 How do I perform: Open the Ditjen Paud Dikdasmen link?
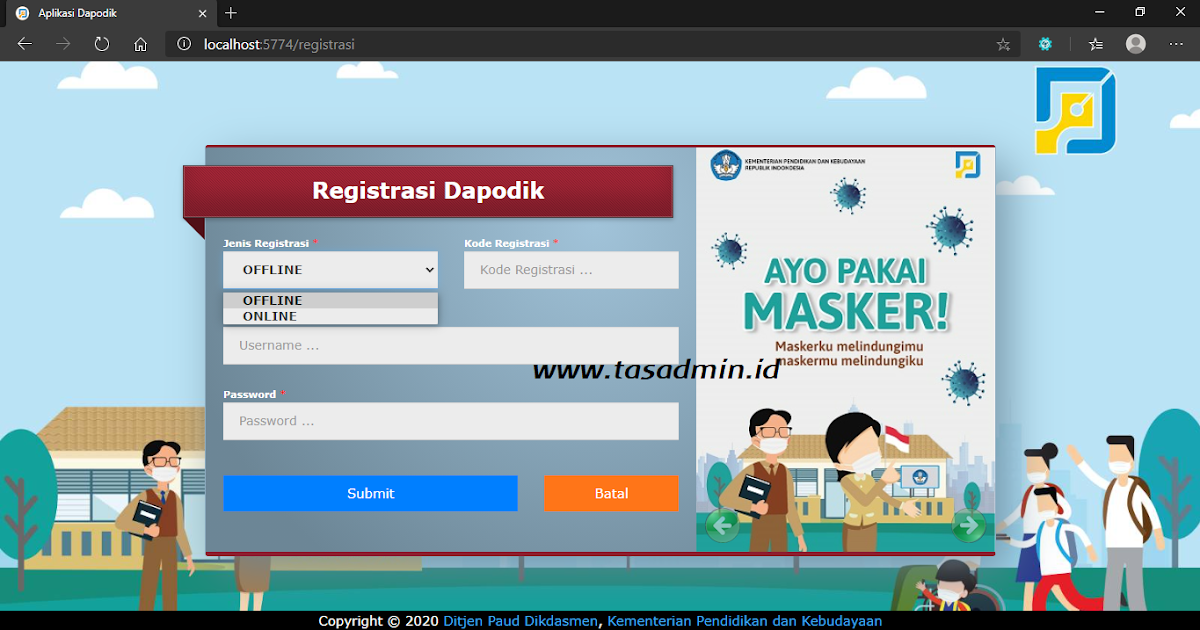pyautogui.click(x=520, y=621)
